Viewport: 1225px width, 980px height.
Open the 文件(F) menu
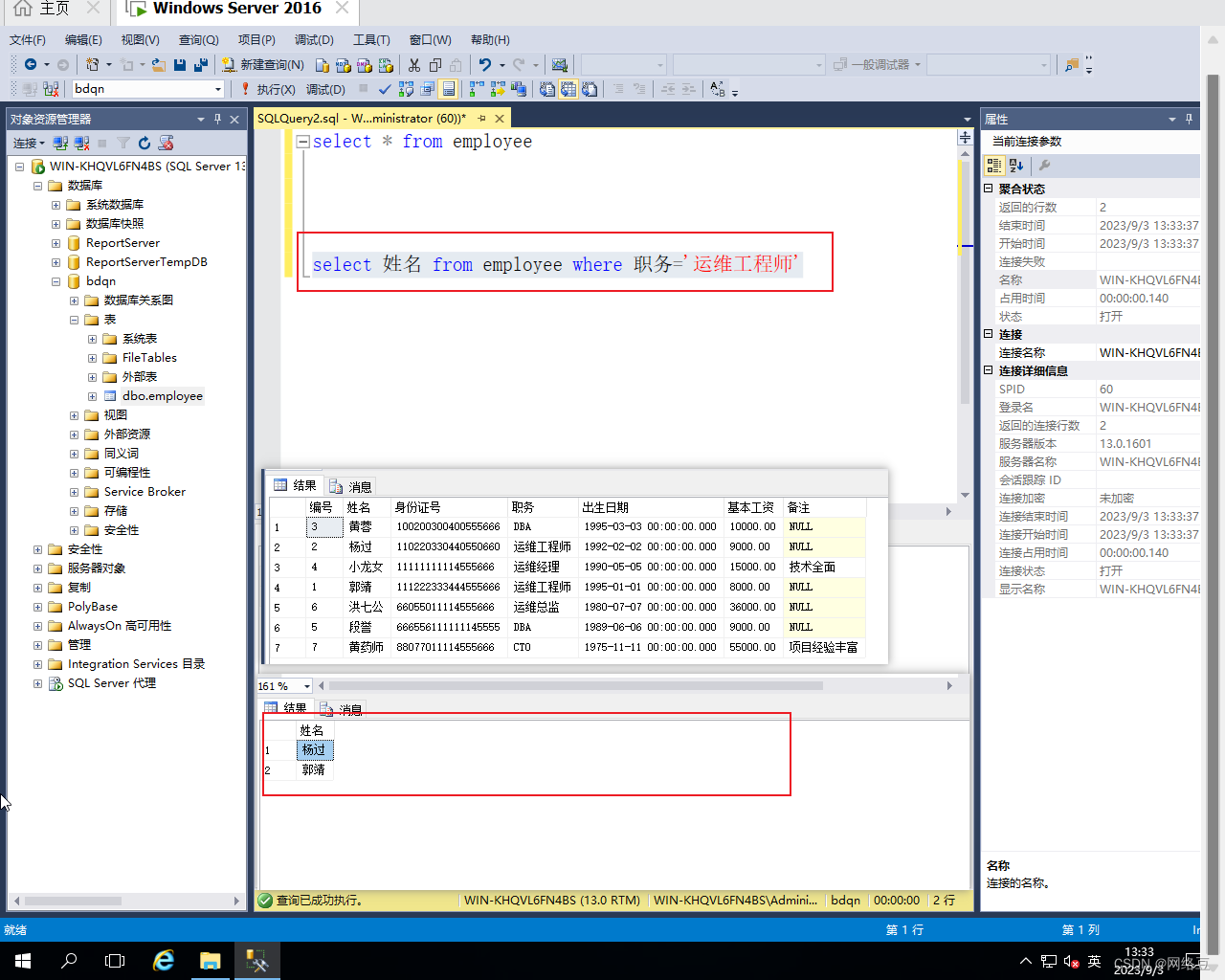[28, 39]
